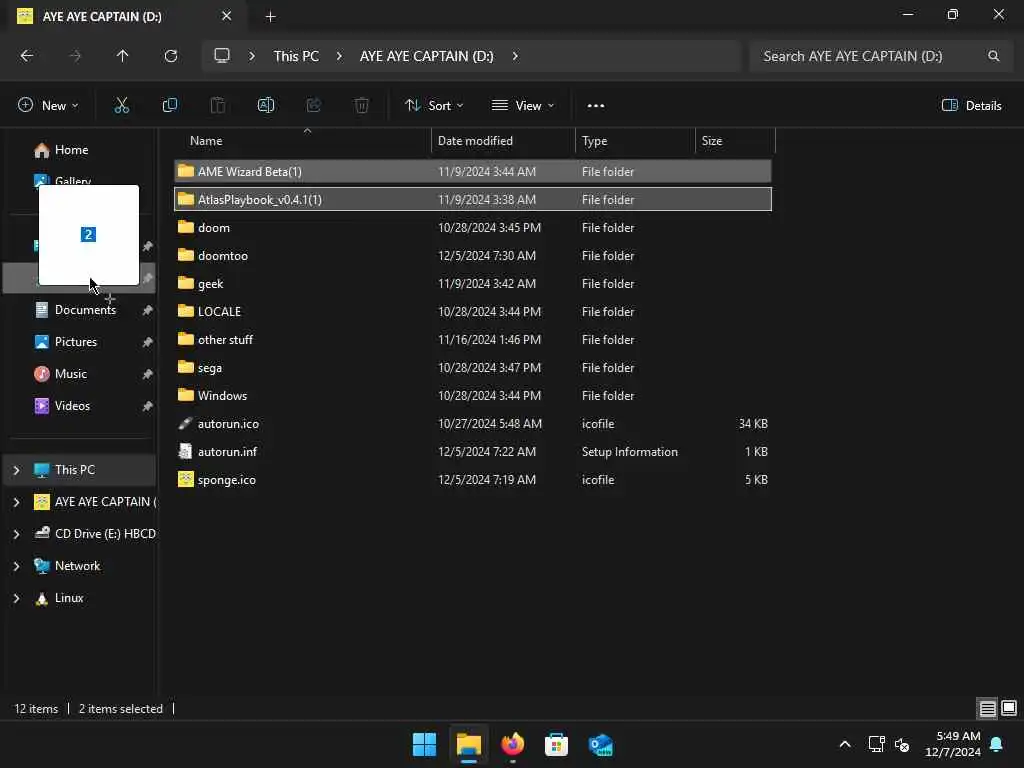Image resolution: width=1024 pixels, height=768 pixels.
Task: Select the sega folder
Action: point(473,368)
